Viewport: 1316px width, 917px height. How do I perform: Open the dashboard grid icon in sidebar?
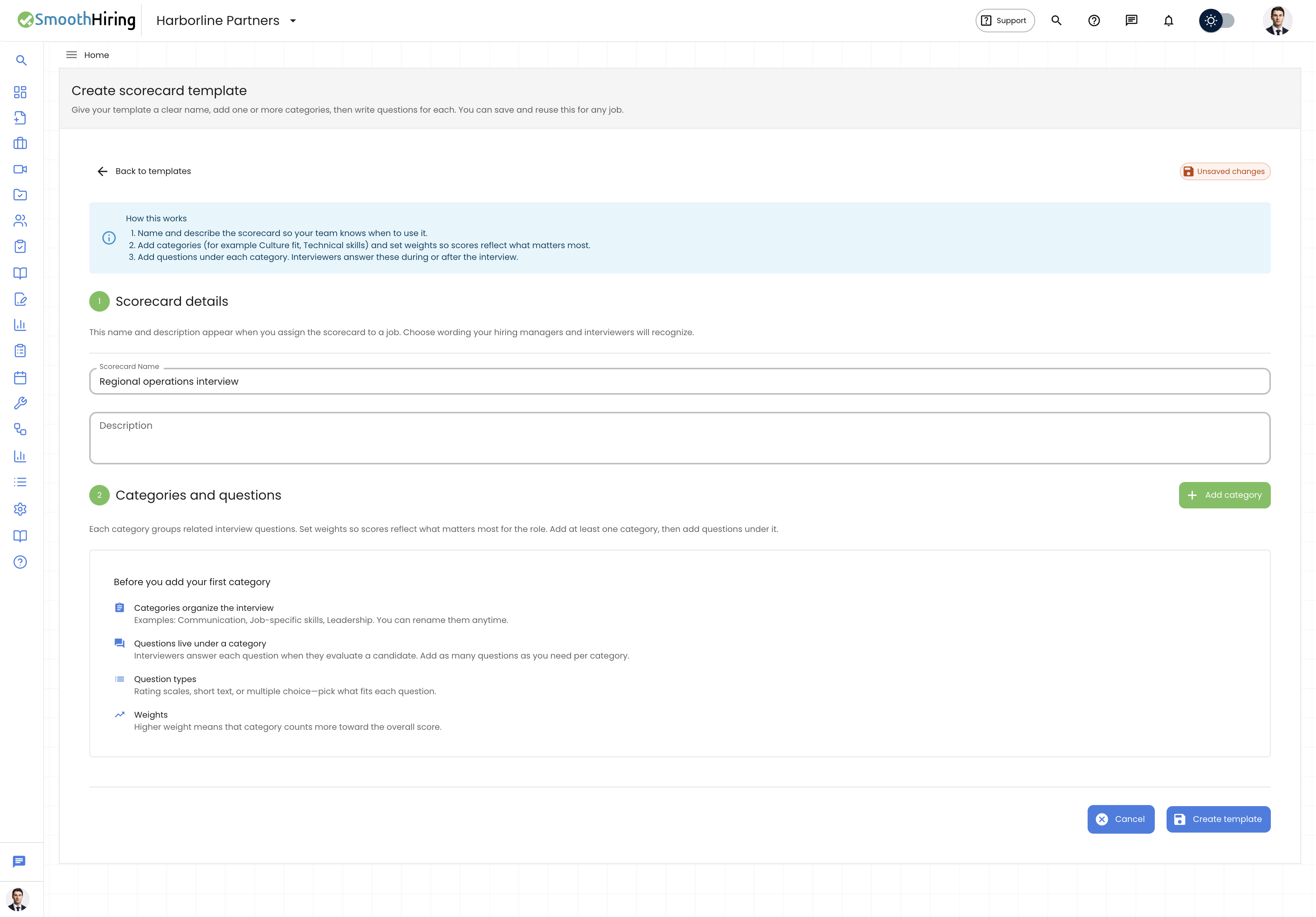coord(20,92)
